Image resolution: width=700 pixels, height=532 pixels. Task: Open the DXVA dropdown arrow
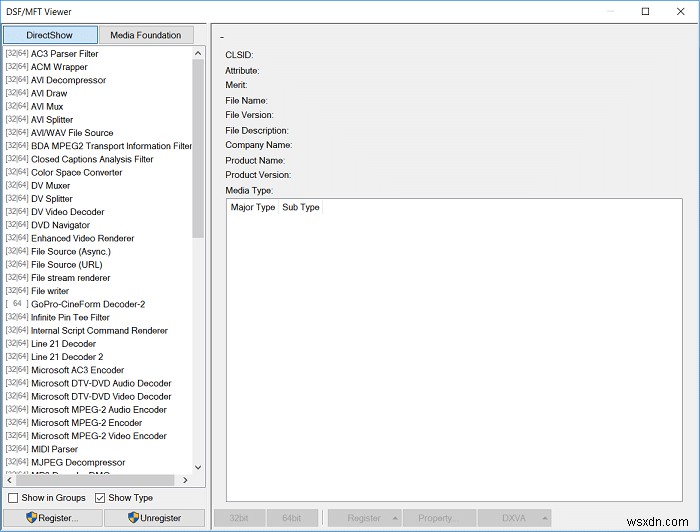tap(545, 518)
